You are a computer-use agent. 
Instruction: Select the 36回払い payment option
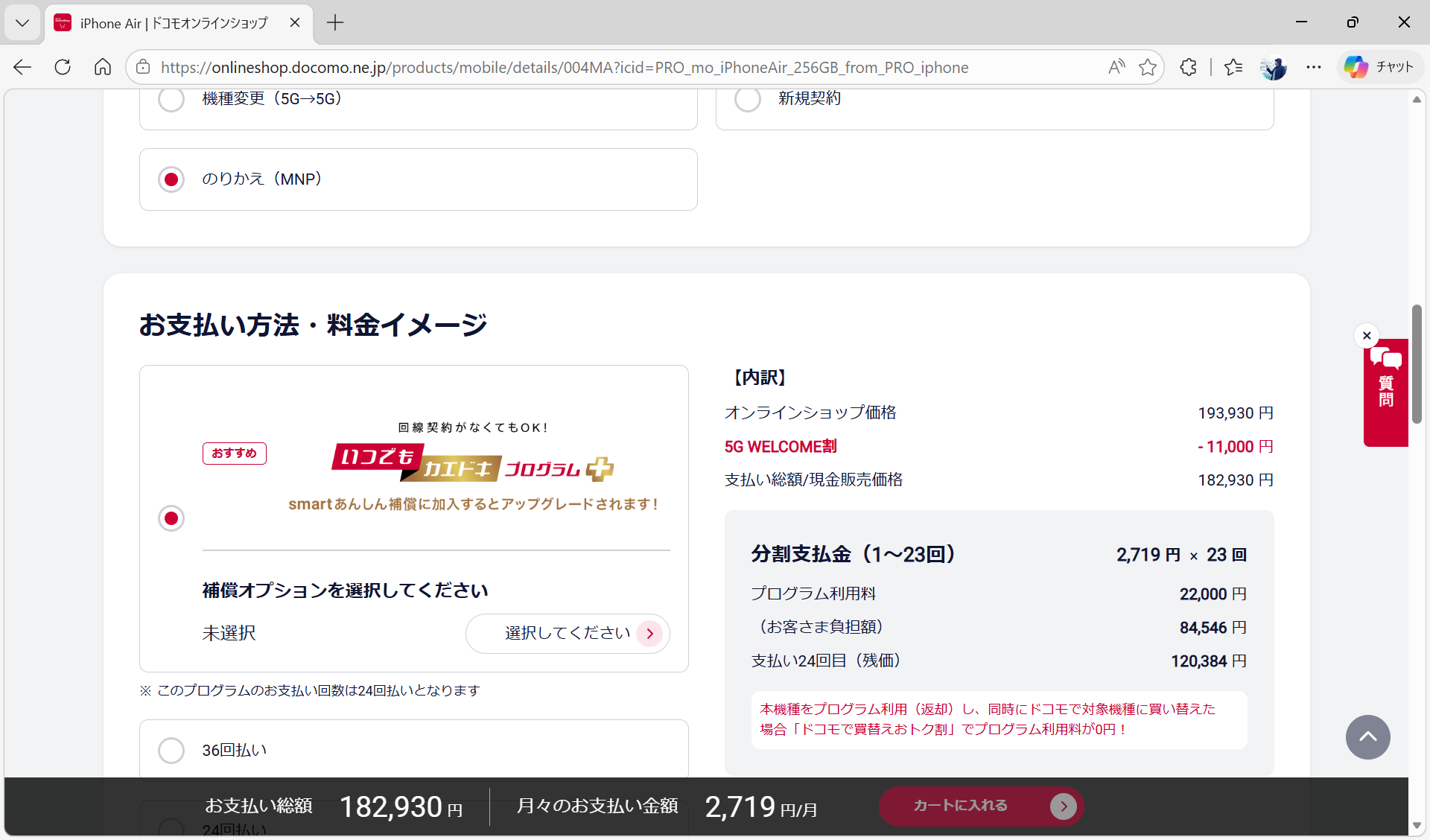171,750
